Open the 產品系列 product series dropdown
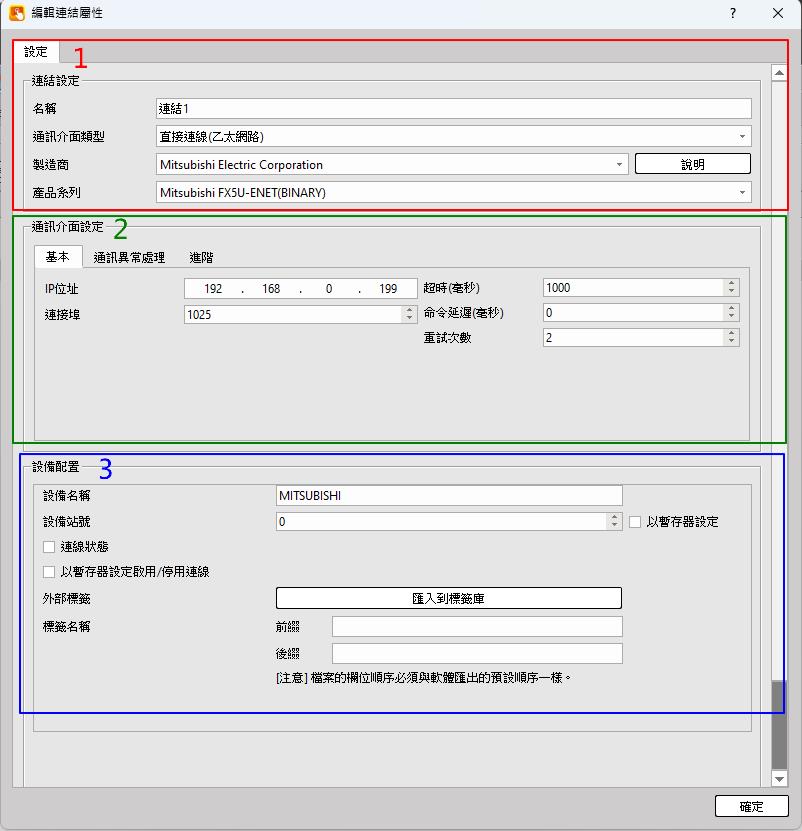 pos(742,192)
